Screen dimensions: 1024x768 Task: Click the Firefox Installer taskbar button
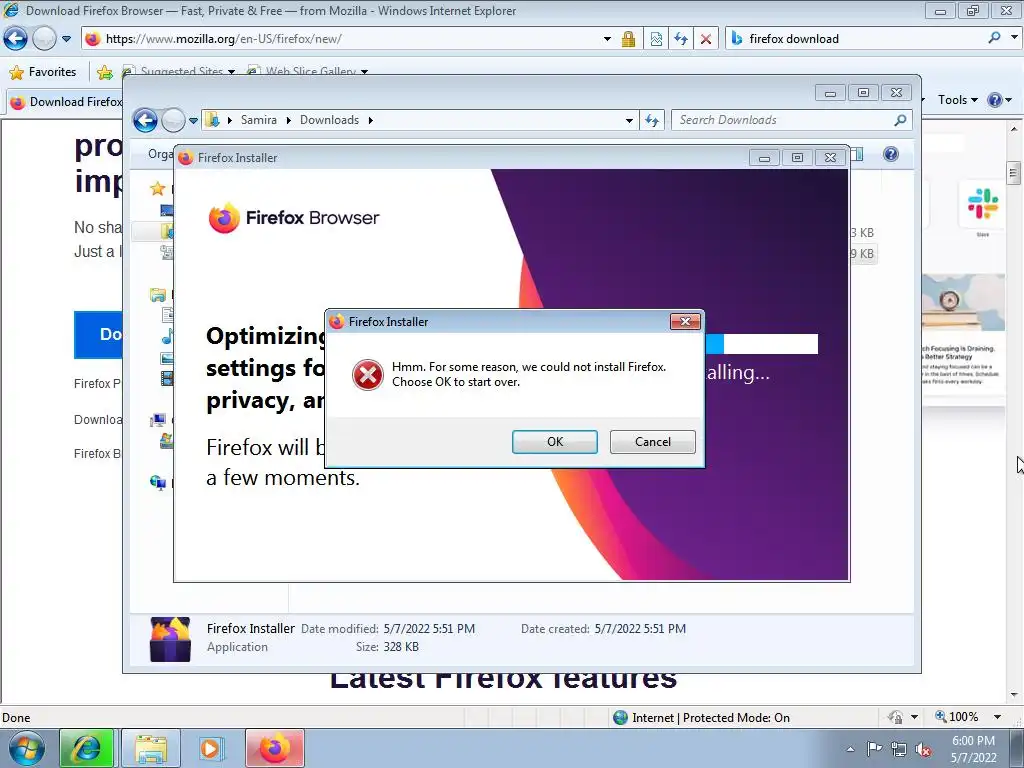(x=274, y=748)
